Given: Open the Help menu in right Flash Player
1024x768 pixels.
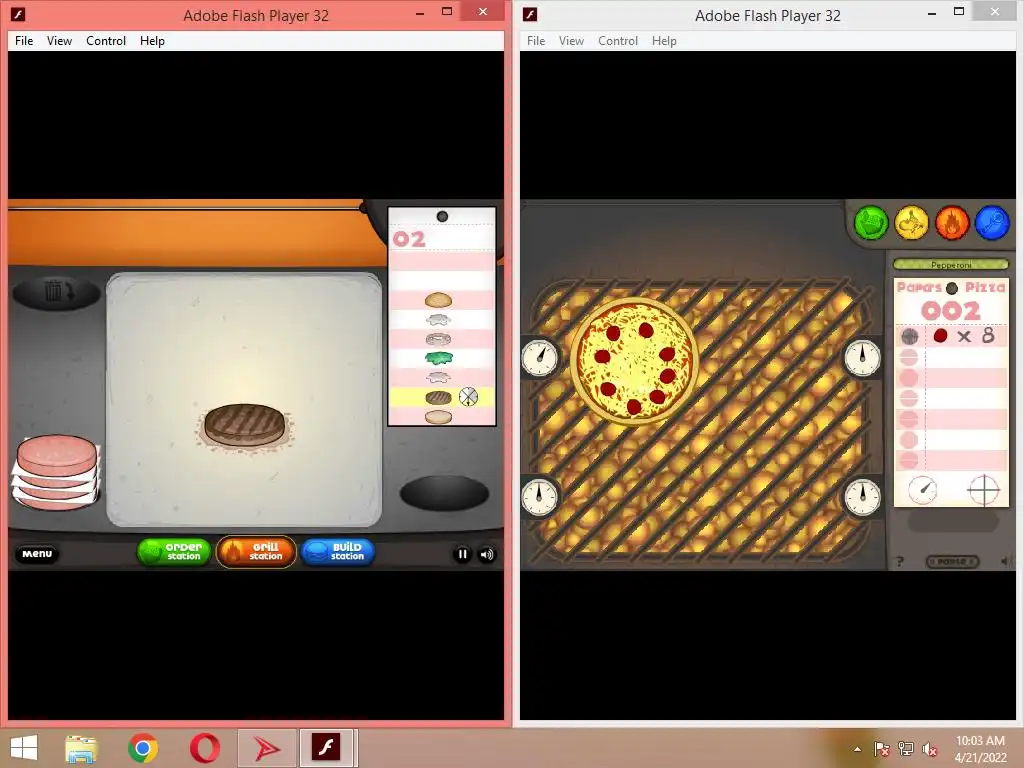Looking at the screenshot, I should click(x=664, y=40).
